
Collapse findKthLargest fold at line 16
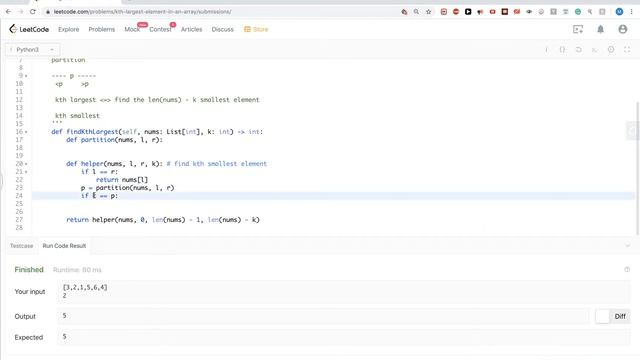coord(26,132)
